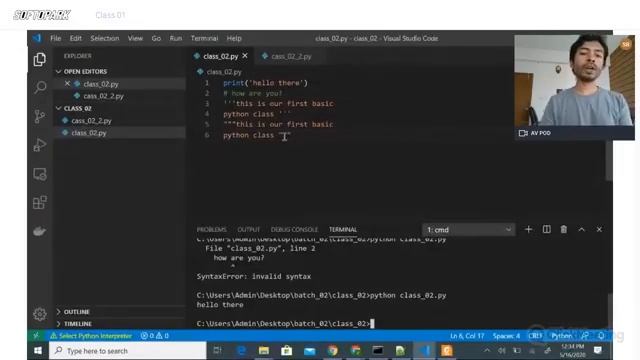Switch to class_02.py editor tab
Image resolution: width=640 pixels, height=360 pixels.
coord(221,56)
